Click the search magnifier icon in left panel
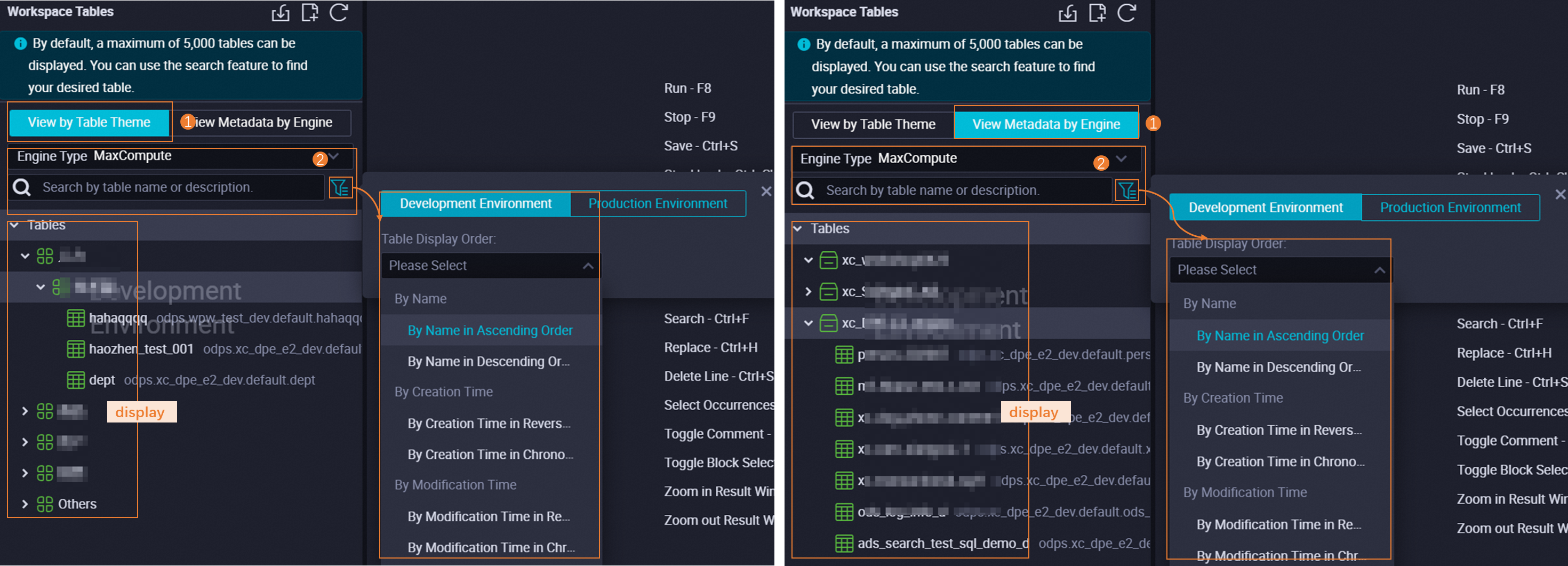Screen dimensions: 1568x566 tap(22, 187)
